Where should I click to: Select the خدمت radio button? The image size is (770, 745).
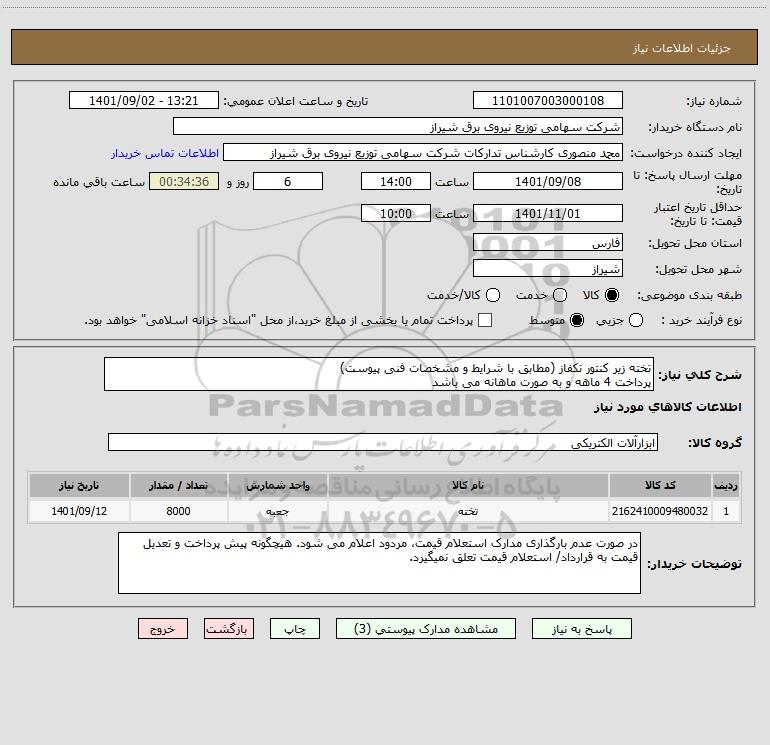pos(560,295)
